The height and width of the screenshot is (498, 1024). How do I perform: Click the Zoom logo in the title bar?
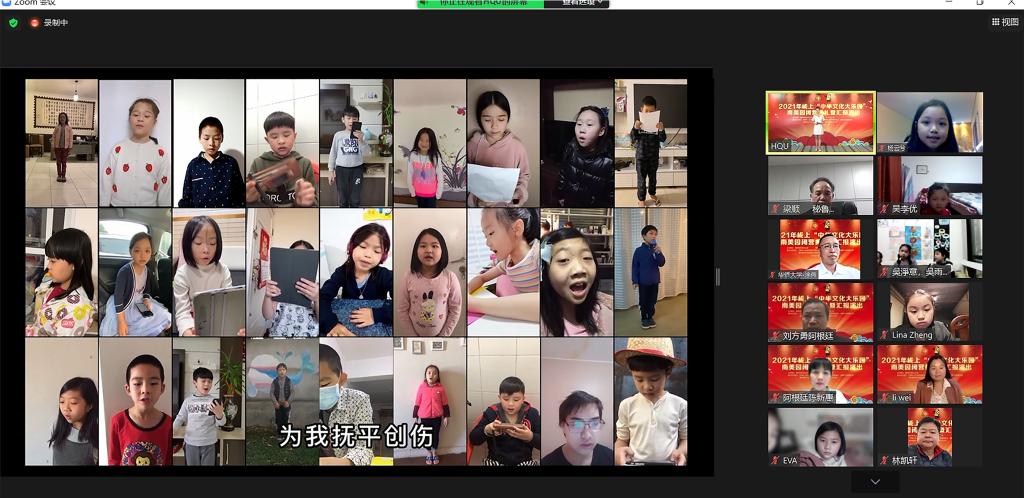tap(6, 3)
